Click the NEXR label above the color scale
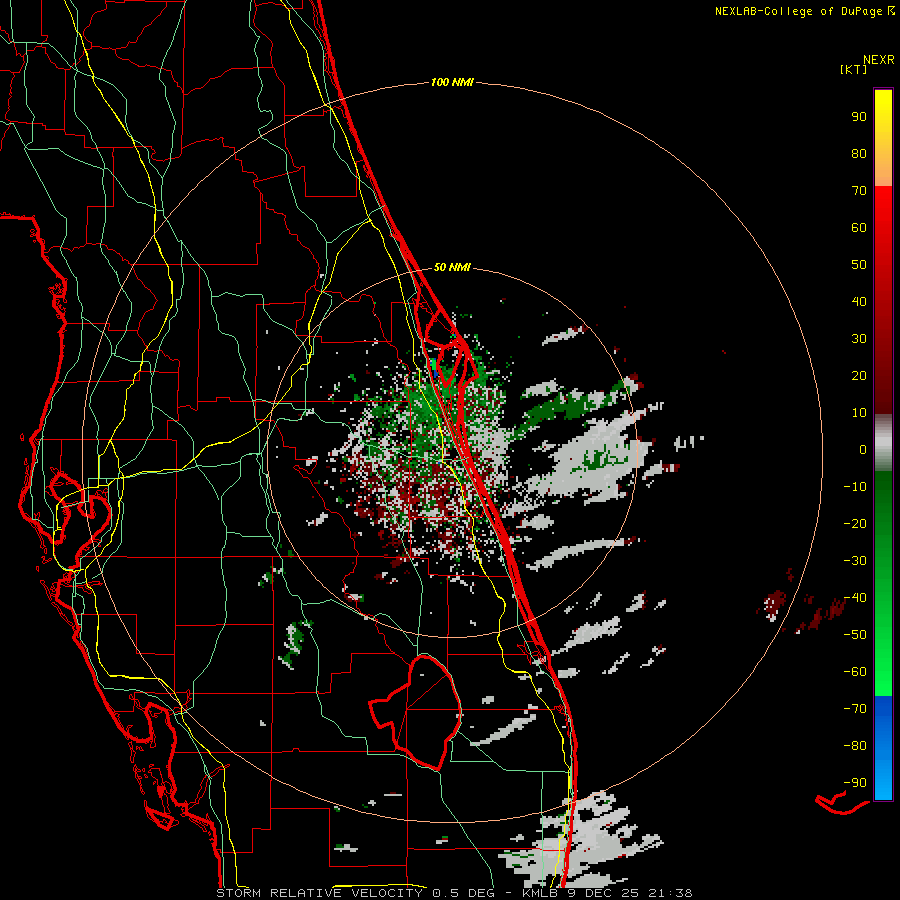The image size is (900, 900). [x=879, y=60]
